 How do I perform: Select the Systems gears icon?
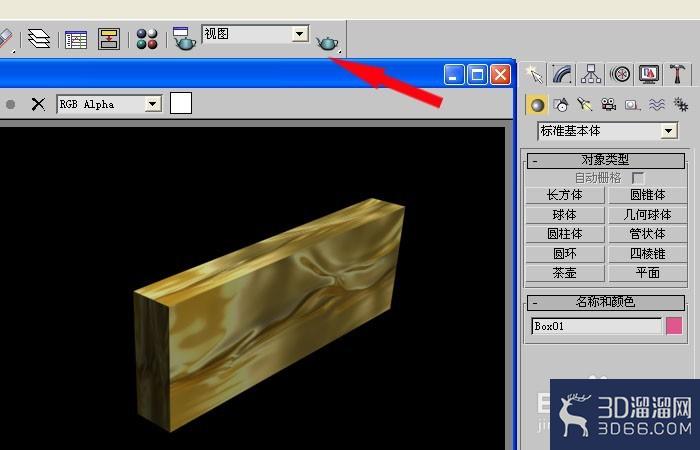680,105
